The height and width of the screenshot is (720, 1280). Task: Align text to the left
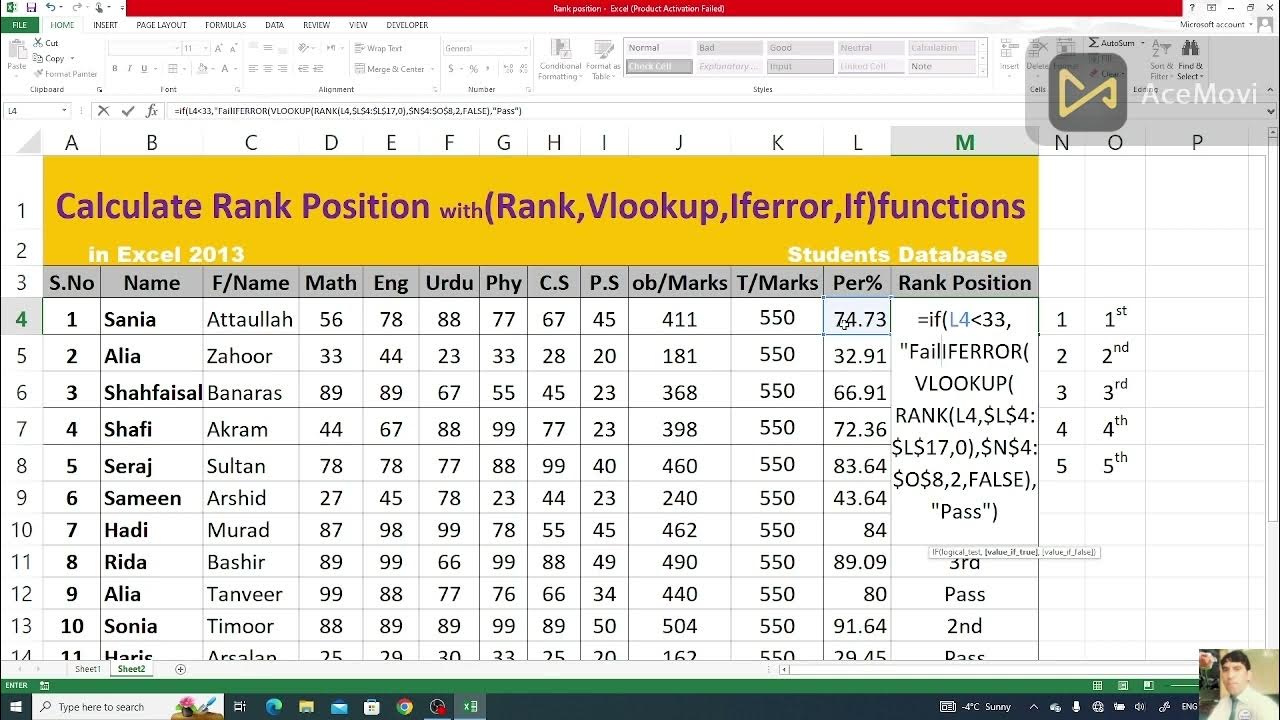click(x=252, y=69)
